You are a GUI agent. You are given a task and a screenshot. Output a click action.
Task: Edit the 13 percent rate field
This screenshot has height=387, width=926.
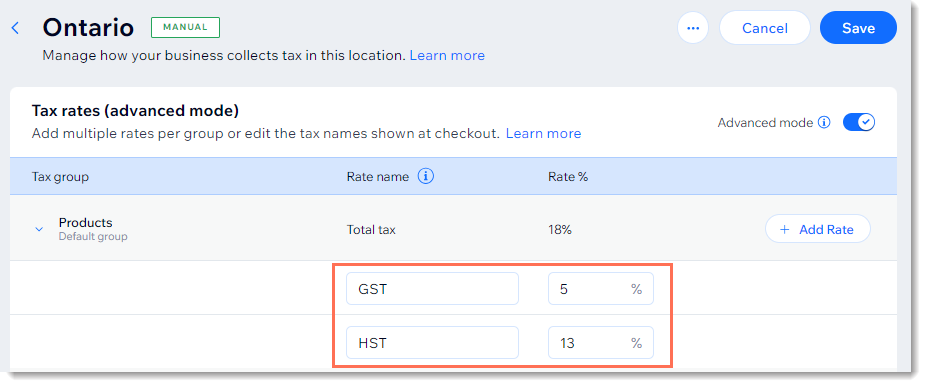point(601,343)
